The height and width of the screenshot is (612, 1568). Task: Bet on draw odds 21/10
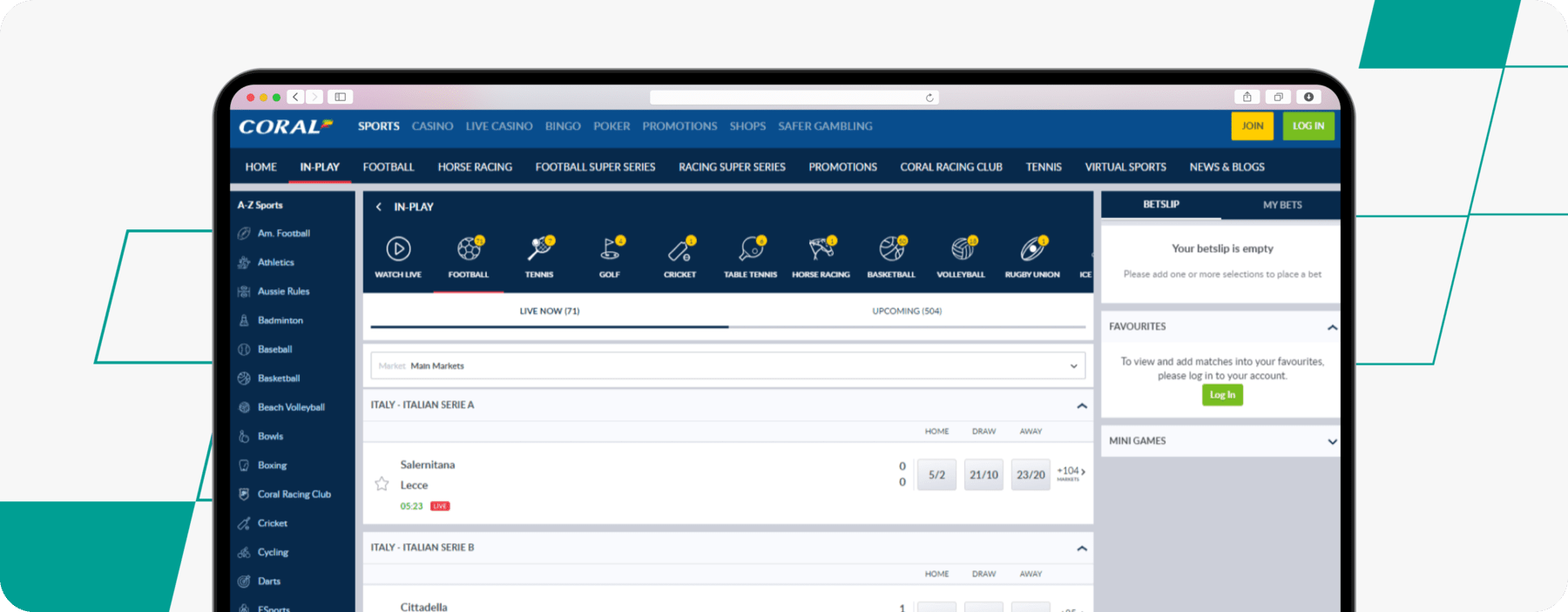(x=983, y=475)
